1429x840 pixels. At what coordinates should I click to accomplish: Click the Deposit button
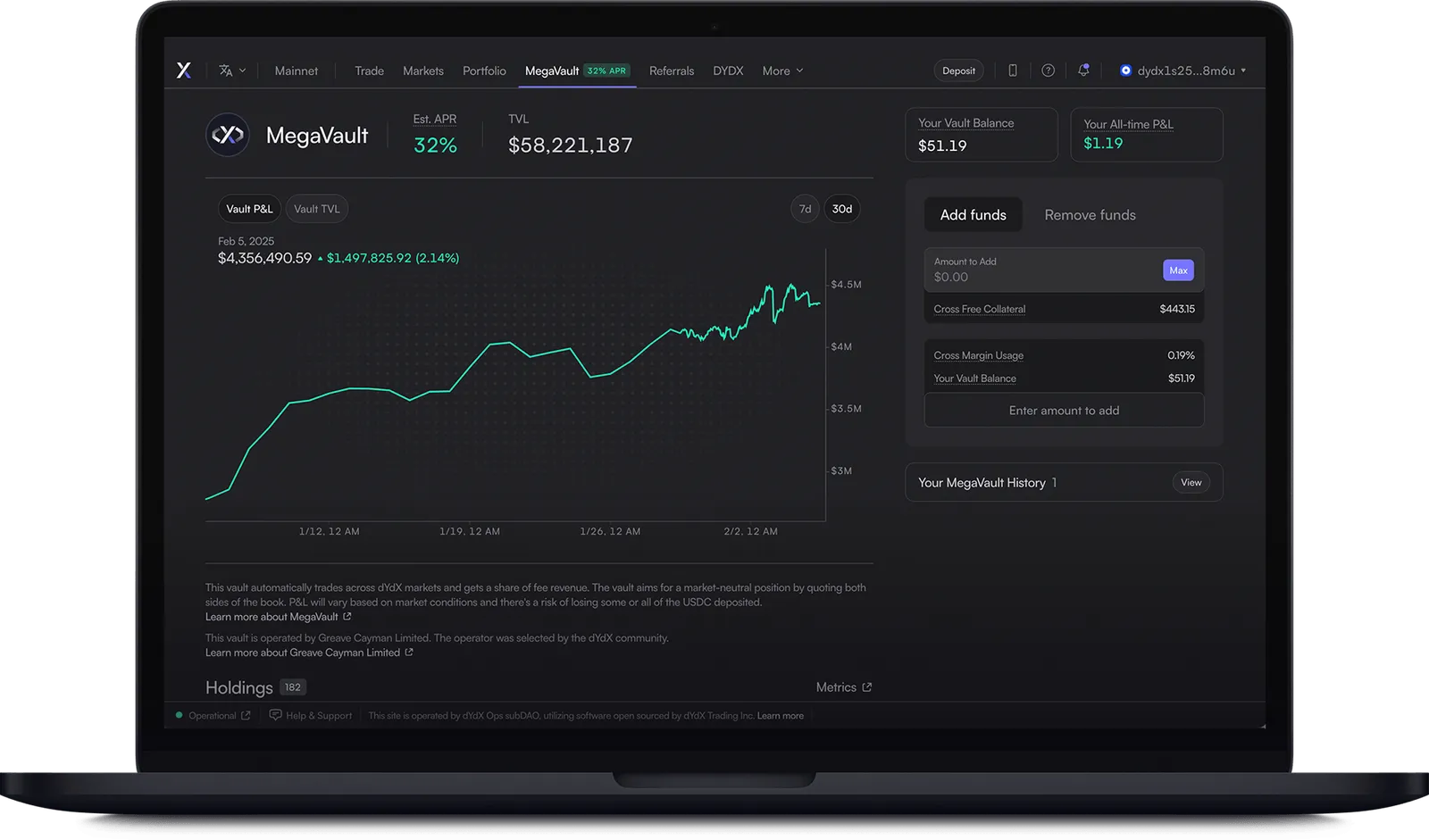click(957, 71)
